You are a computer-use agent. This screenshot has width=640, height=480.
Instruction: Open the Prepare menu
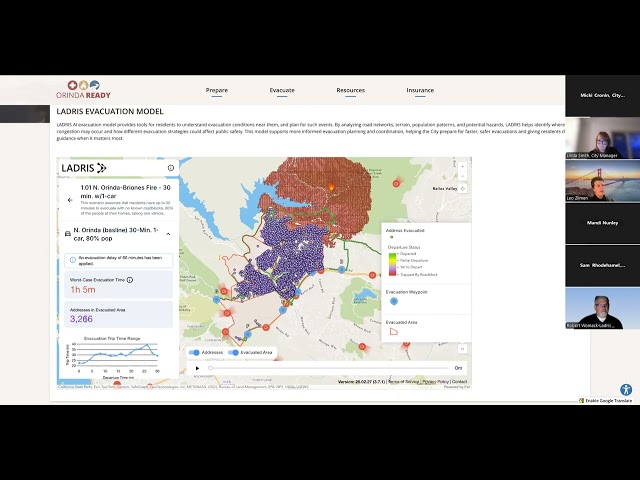coord(217,90)
